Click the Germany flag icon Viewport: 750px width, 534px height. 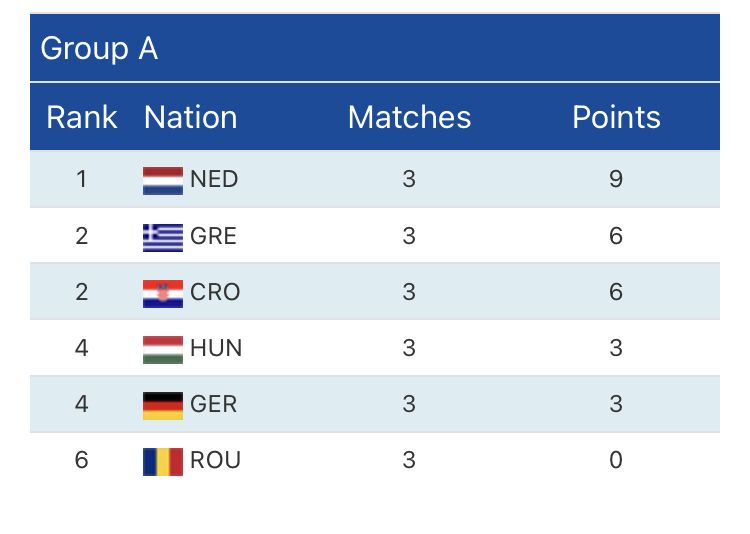163,404
